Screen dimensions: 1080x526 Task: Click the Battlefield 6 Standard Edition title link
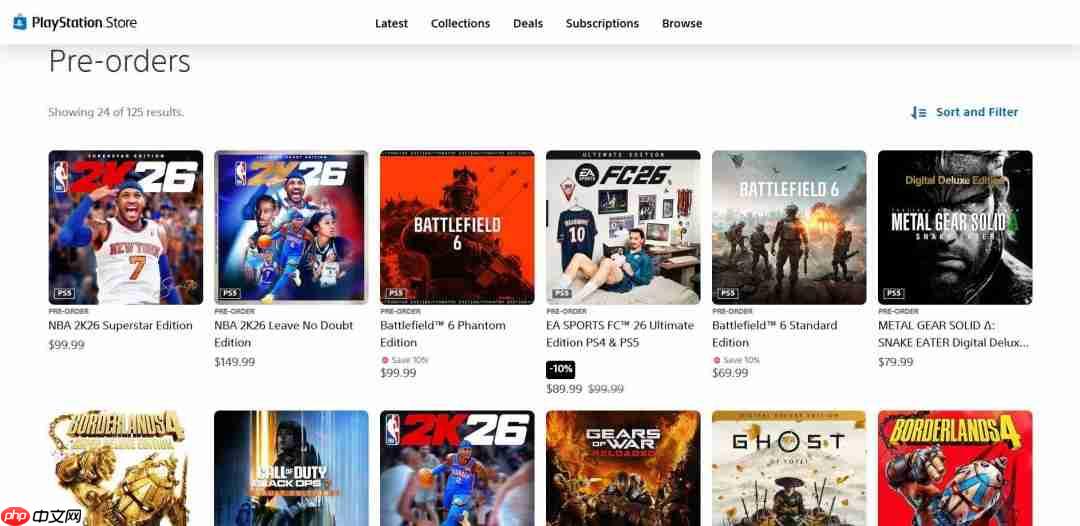pyautogui.click(x=774, y=334)
